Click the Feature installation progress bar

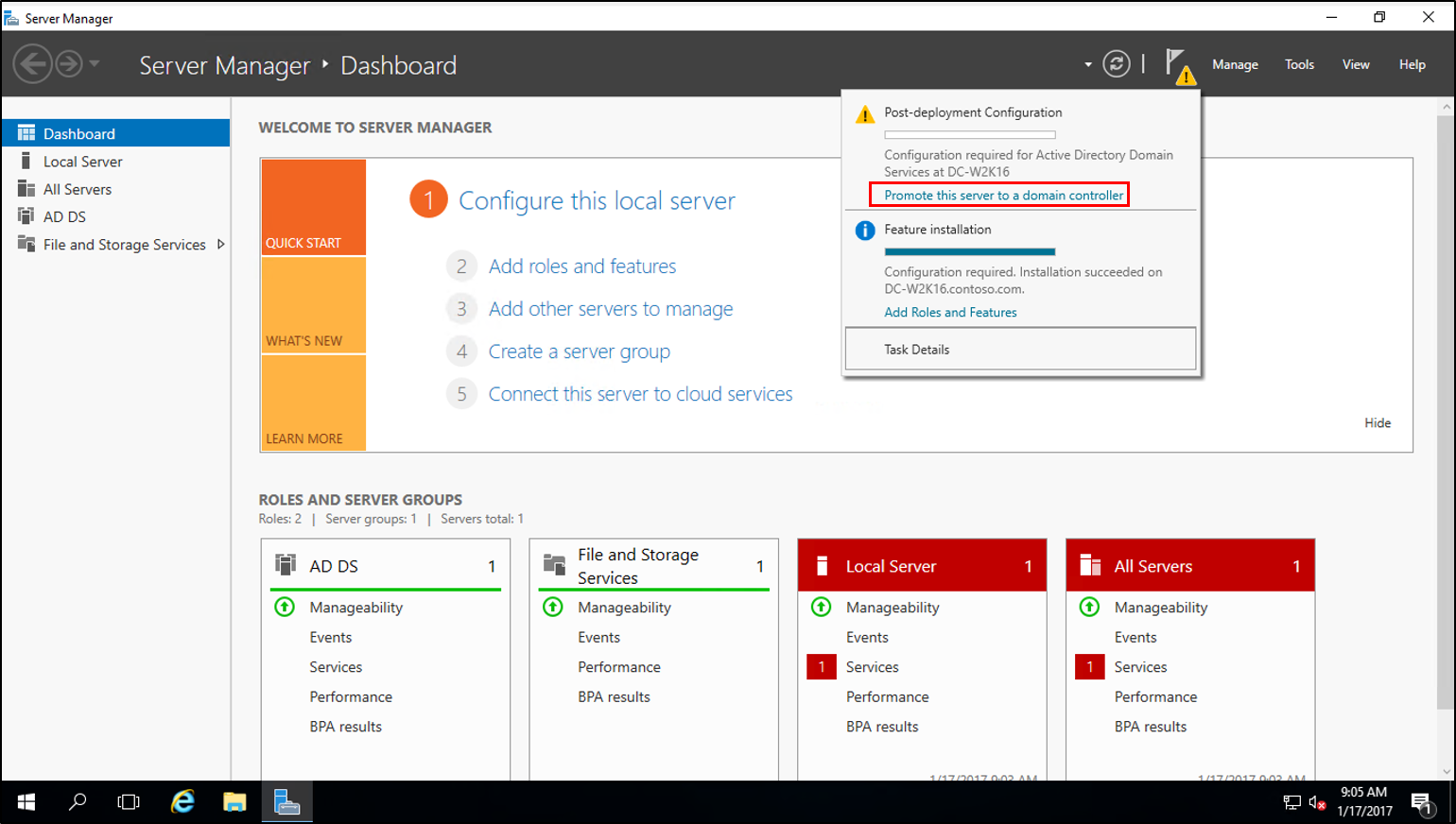968,251
